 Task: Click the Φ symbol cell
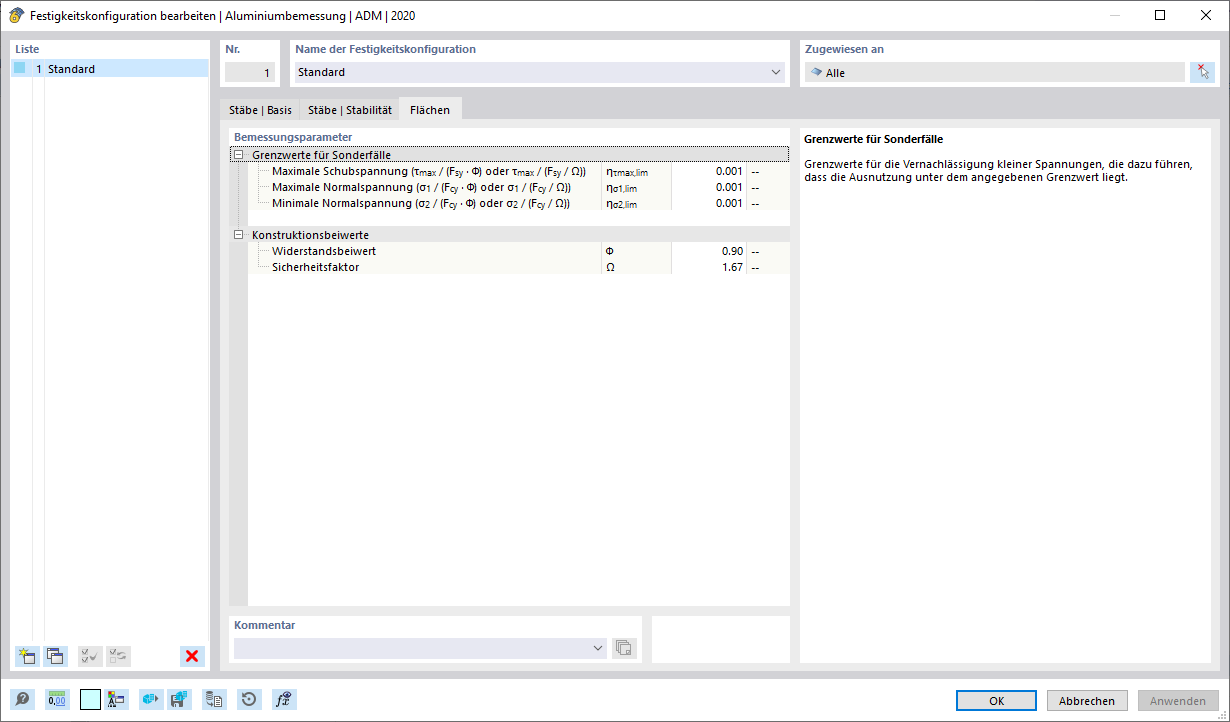point(636,251)
